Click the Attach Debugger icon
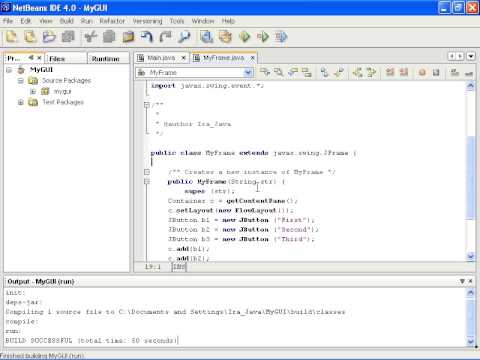 point(281,37)
